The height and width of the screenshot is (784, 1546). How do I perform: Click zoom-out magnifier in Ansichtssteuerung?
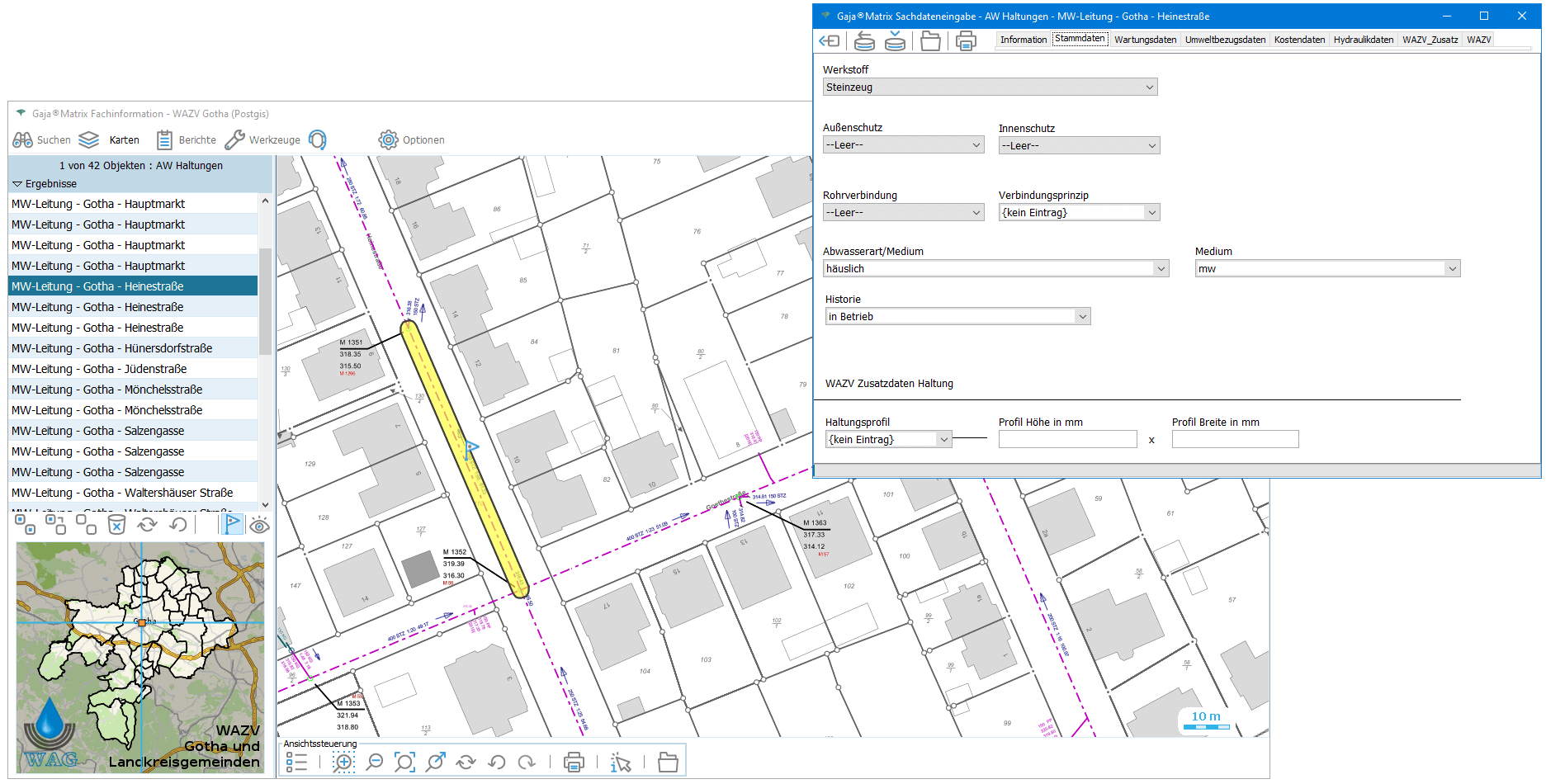[x=375, y=763]
